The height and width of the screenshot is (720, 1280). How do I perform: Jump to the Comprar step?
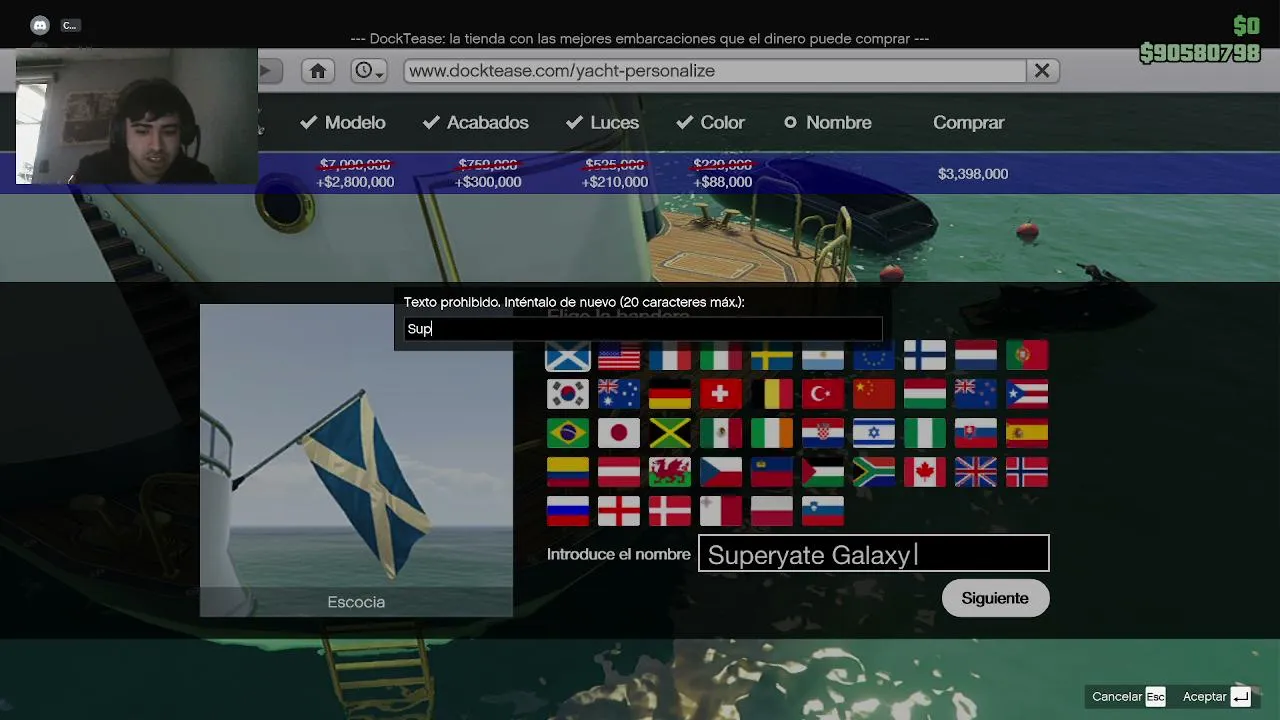coord(968,122)
